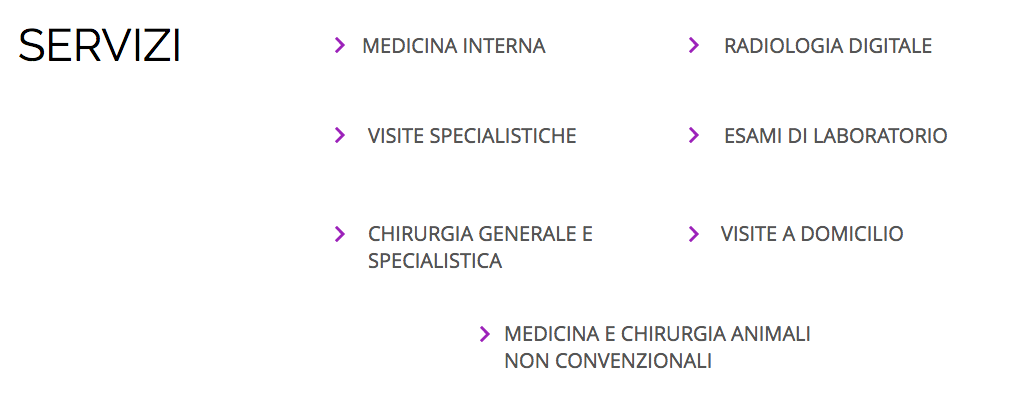Image resolution: width=1013 pixels, height=420 pixels.
Task: Open Medicina e Chirurgia Animali Non Convenzionali
Action: point(657,334)
